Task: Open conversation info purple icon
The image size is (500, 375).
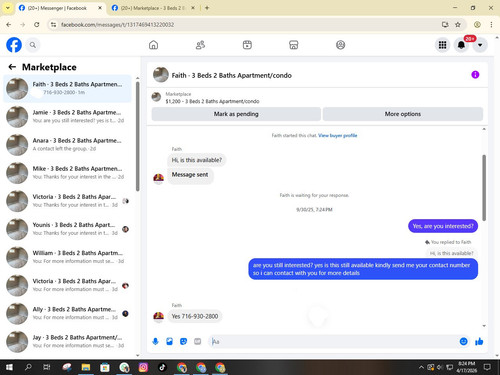Action: click(x=475, y=75)
